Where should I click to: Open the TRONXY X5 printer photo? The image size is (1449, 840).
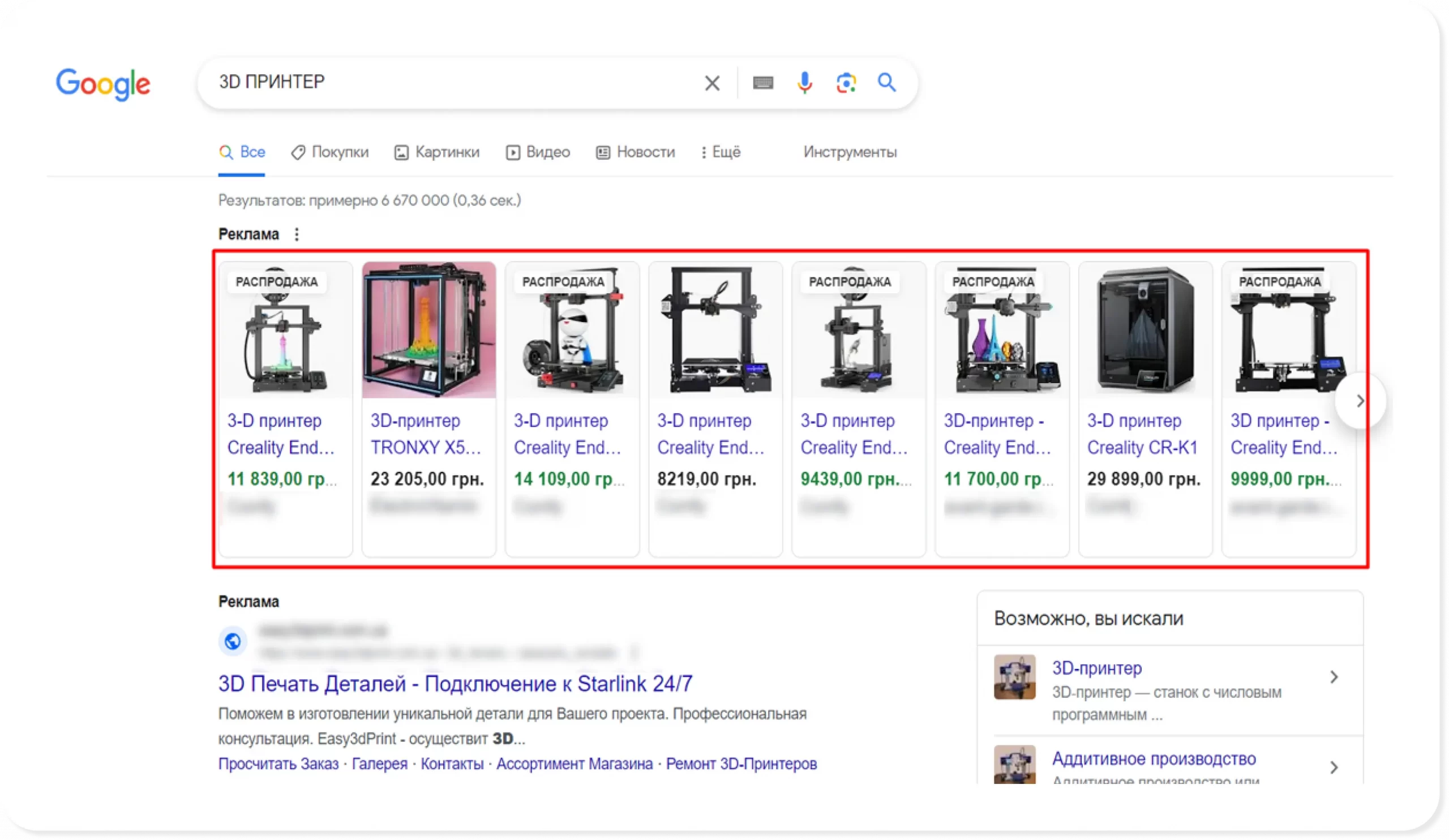click(x=429, y=330)
